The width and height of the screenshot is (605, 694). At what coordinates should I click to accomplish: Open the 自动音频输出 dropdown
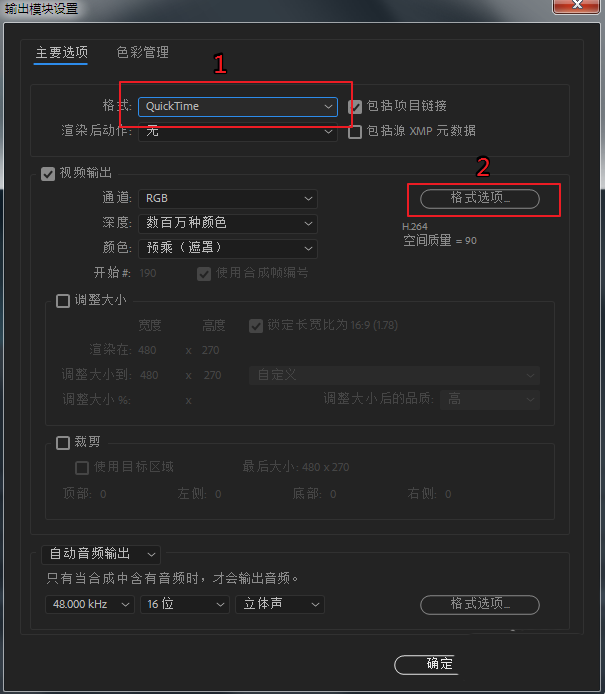click(x=101, y=555)
